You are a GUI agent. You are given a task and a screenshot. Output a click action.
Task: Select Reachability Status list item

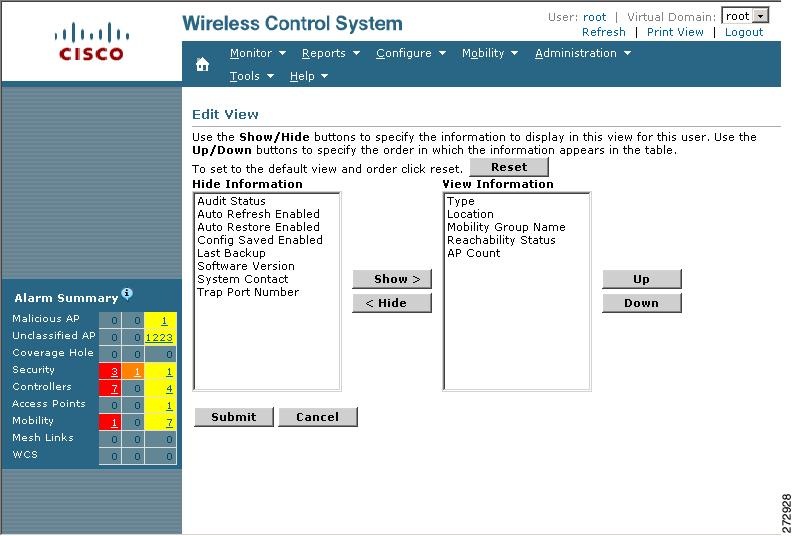pos(501,240)
